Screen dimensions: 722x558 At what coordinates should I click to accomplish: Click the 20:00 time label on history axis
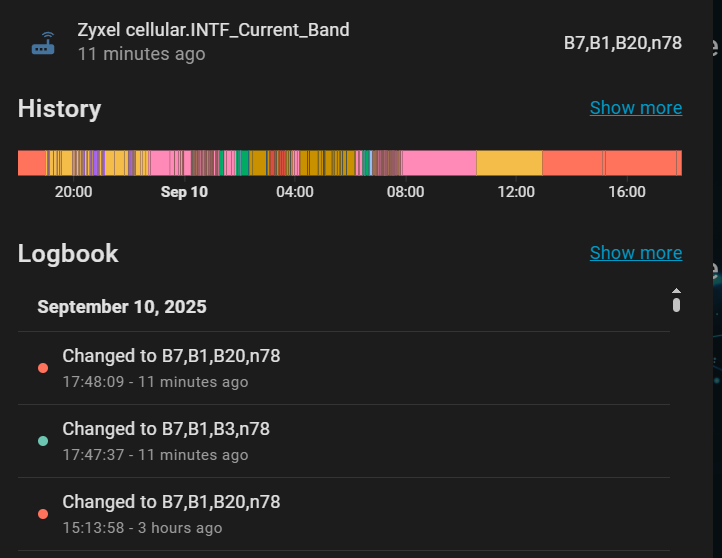73,192
